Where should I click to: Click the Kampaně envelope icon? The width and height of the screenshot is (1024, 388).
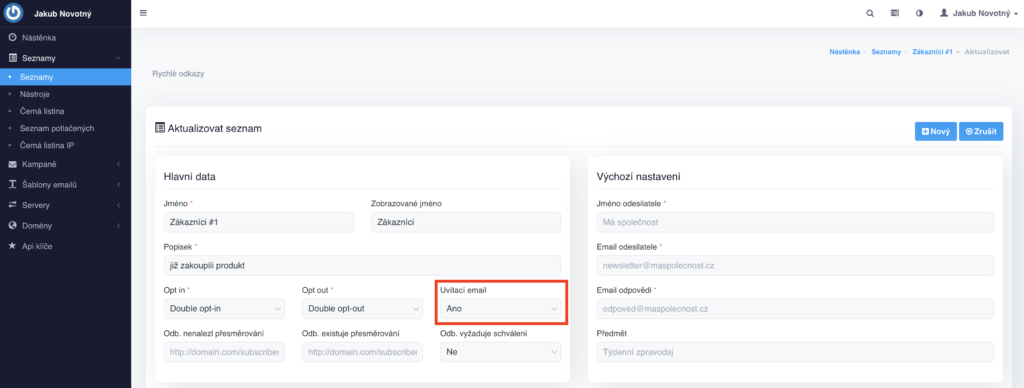pos(12,164)
